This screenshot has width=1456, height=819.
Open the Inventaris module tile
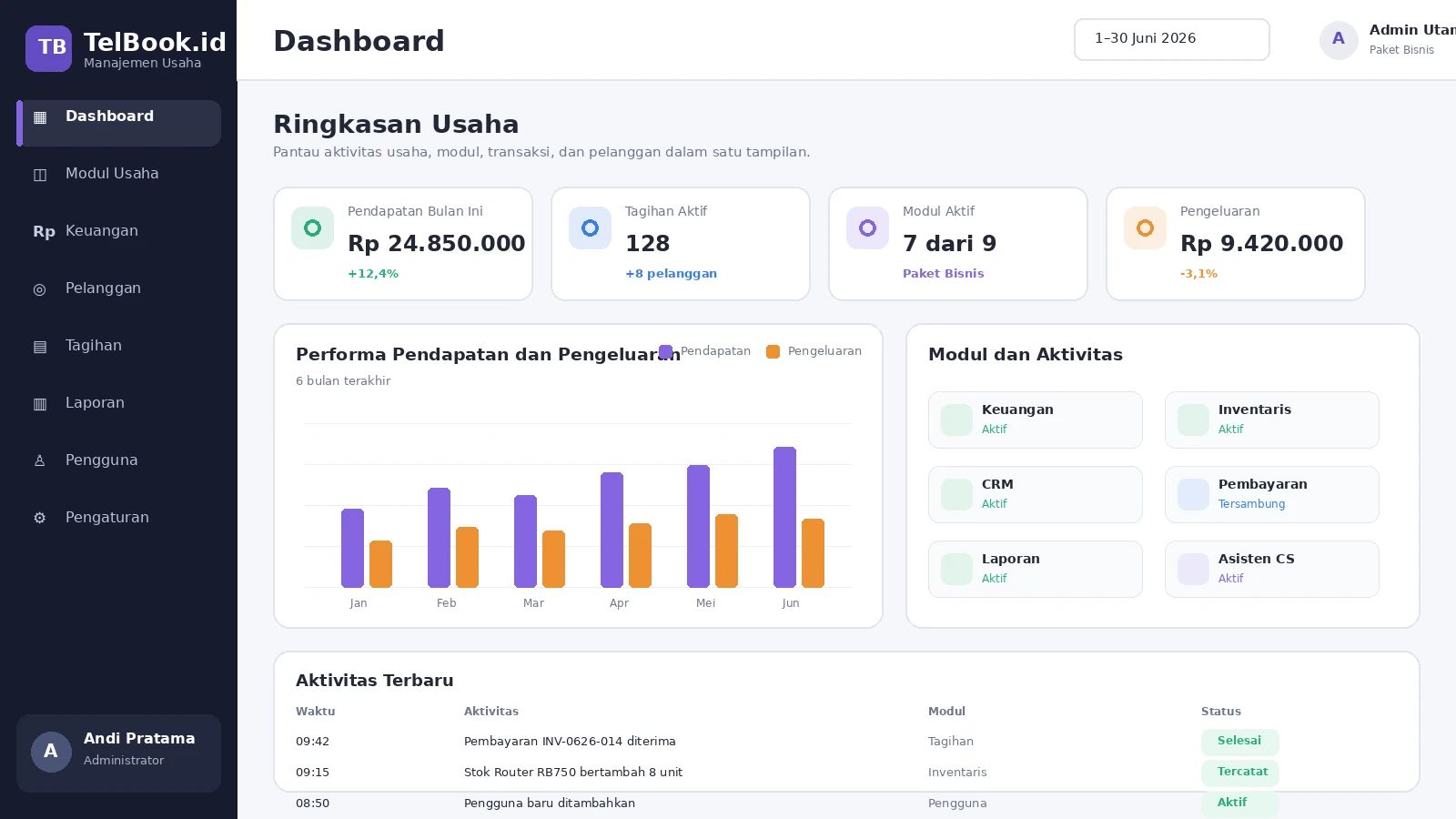click(1272, 420)
